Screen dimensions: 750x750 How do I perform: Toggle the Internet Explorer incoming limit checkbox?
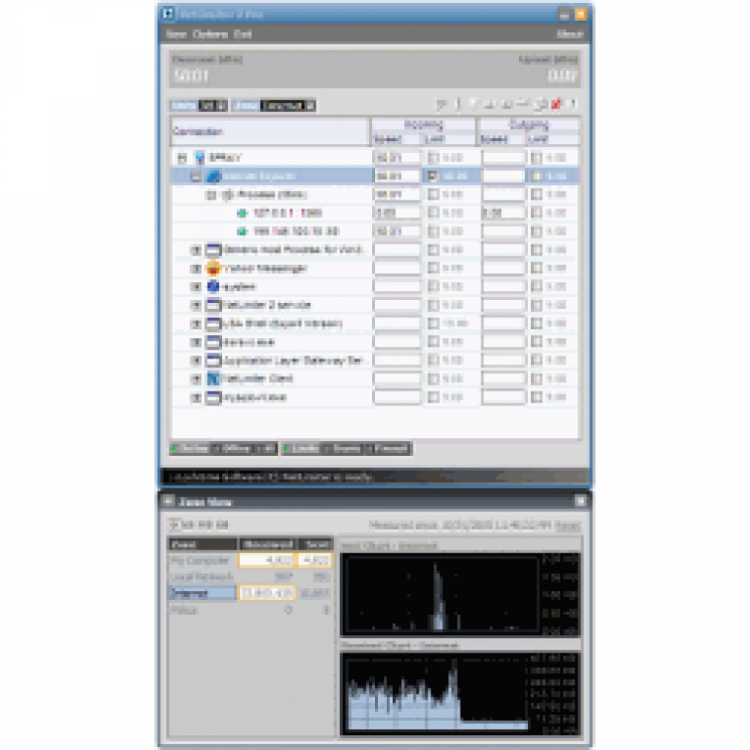click(x=433, y=176)
